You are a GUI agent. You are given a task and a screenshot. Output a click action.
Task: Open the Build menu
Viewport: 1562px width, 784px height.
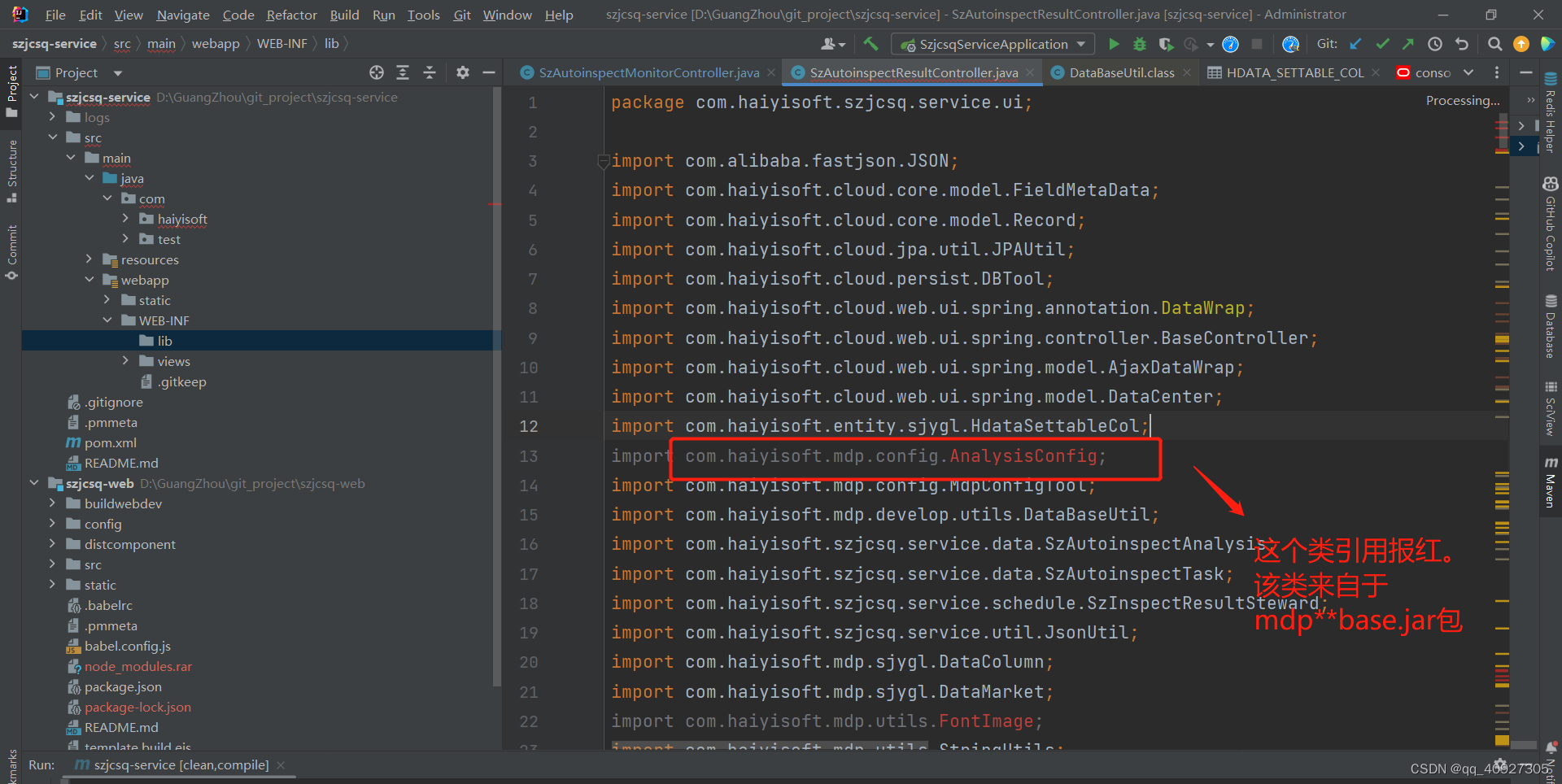tap(344, 15)
